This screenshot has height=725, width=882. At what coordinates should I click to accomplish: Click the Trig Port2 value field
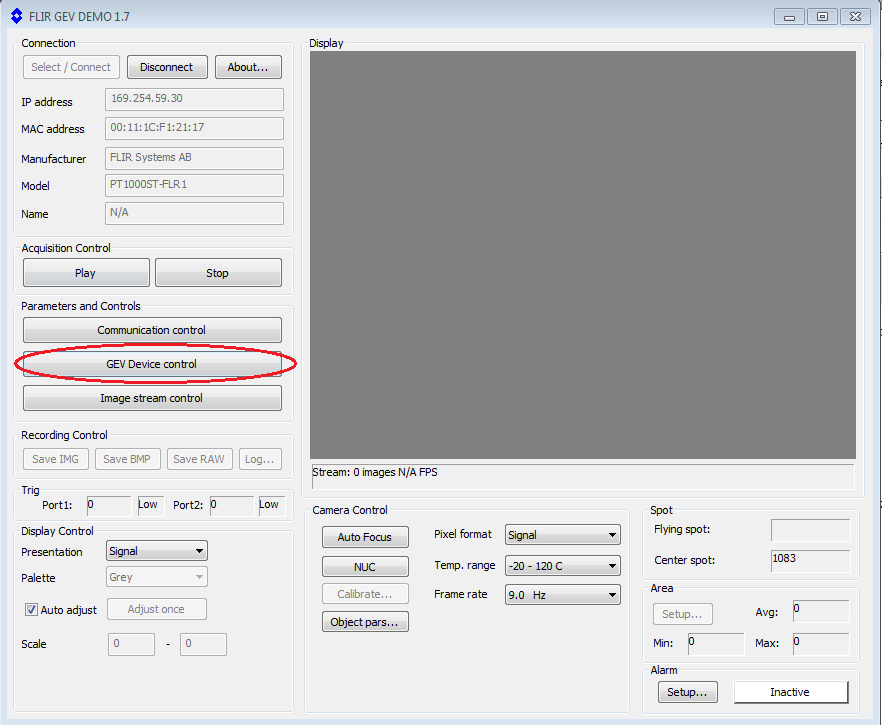point(232,506)
